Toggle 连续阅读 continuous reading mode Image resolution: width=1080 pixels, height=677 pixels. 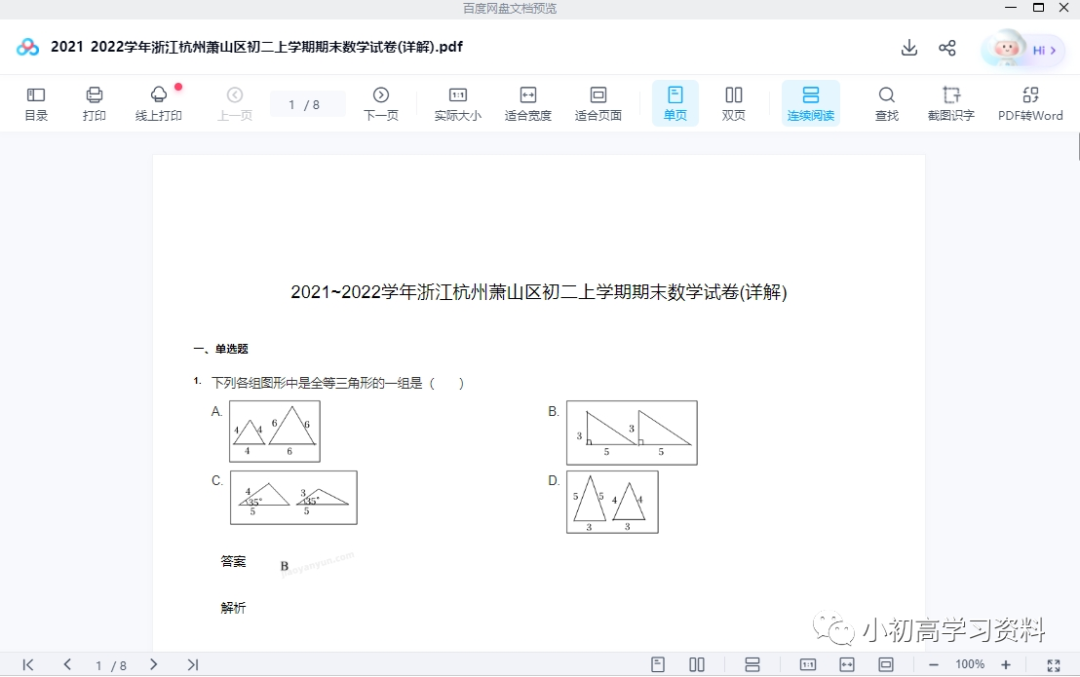tap(811, 103)
